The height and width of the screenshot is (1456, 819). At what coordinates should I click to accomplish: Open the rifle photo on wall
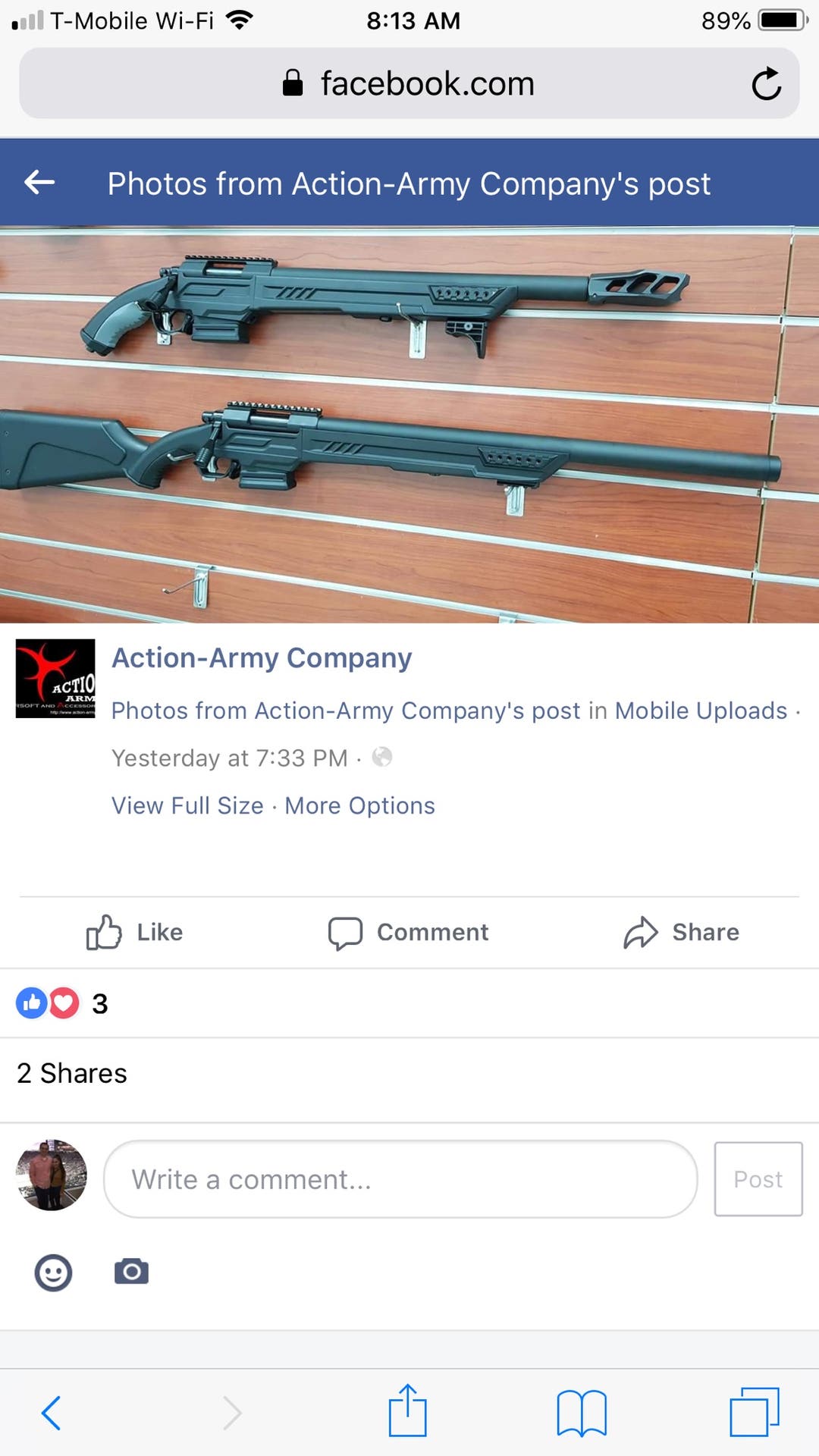click(x=409, y=425)
